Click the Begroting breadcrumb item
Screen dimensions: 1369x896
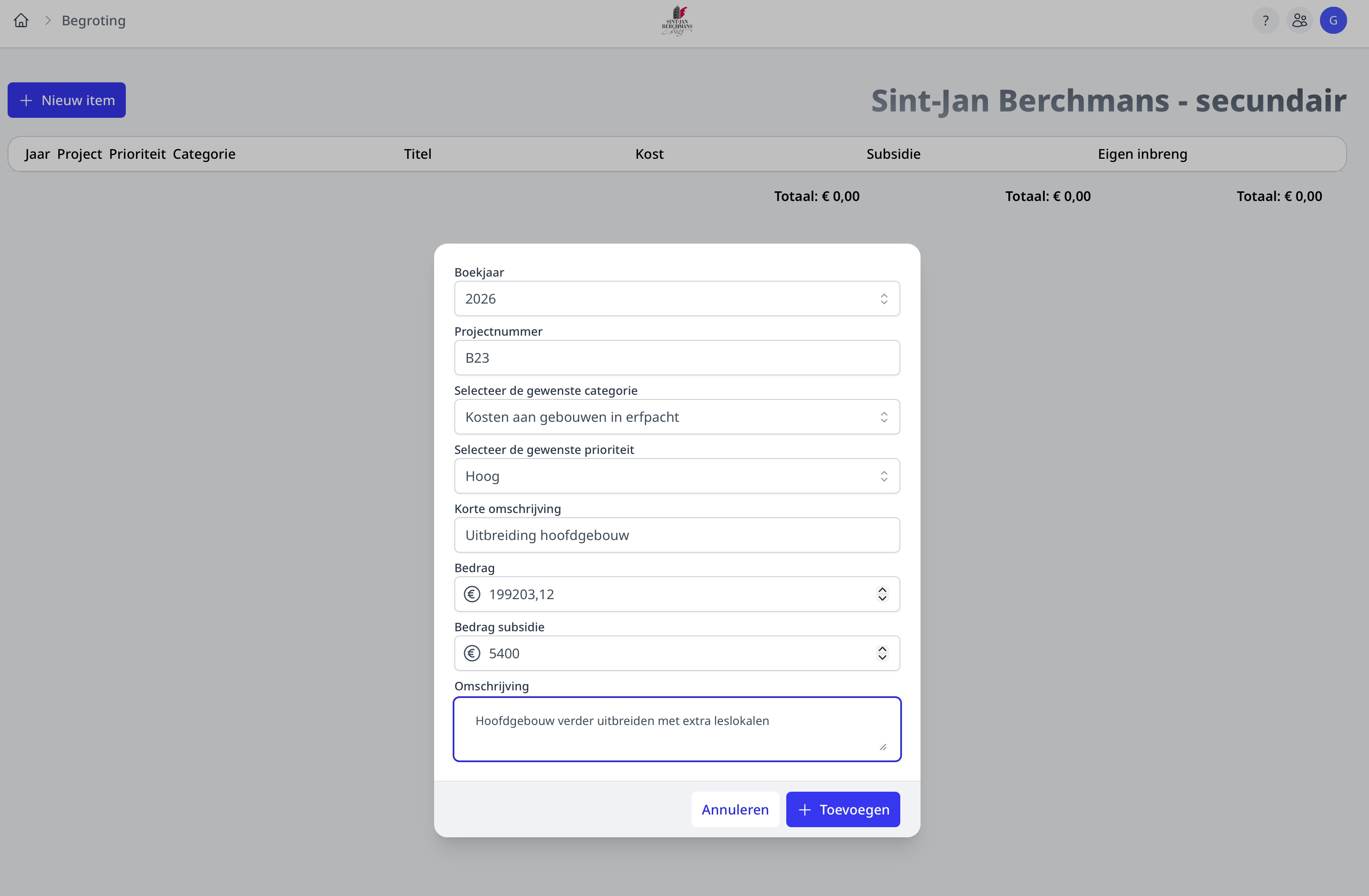point(94,21)
